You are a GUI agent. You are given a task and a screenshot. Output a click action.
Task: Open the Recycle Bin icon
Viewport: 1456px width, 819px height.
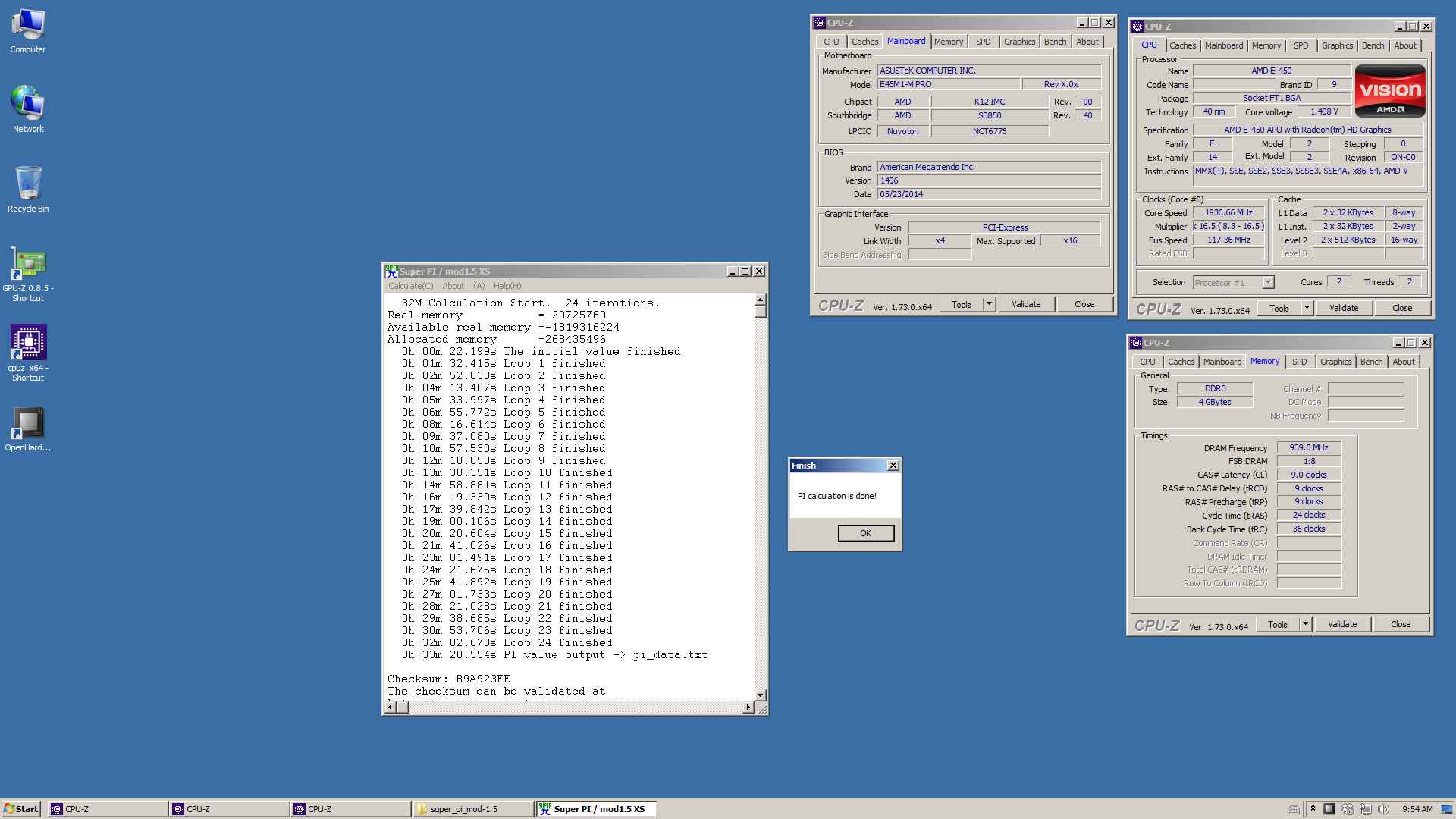click(x=28, y=189)
